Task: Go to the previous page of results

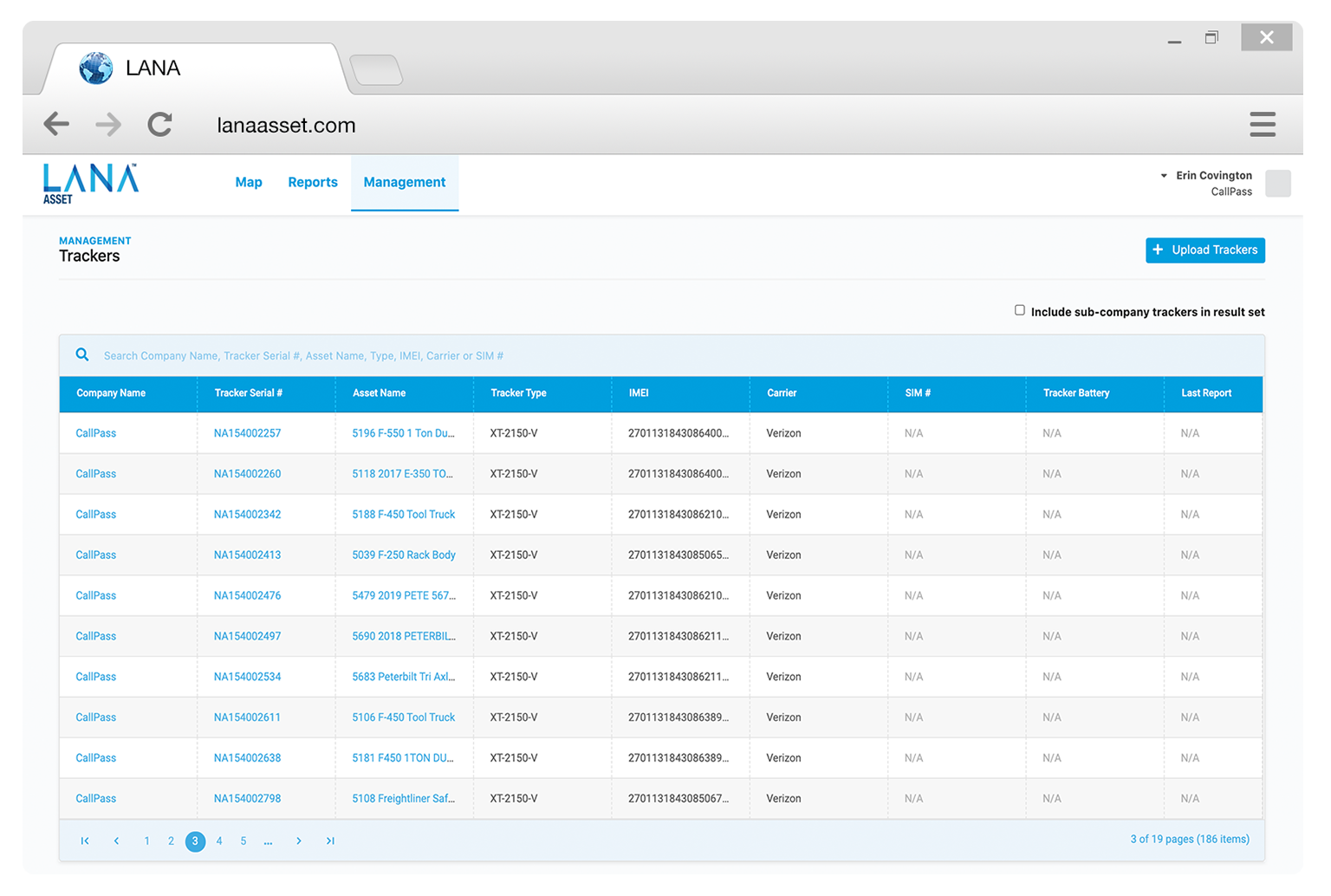Action: click(116, 841)
